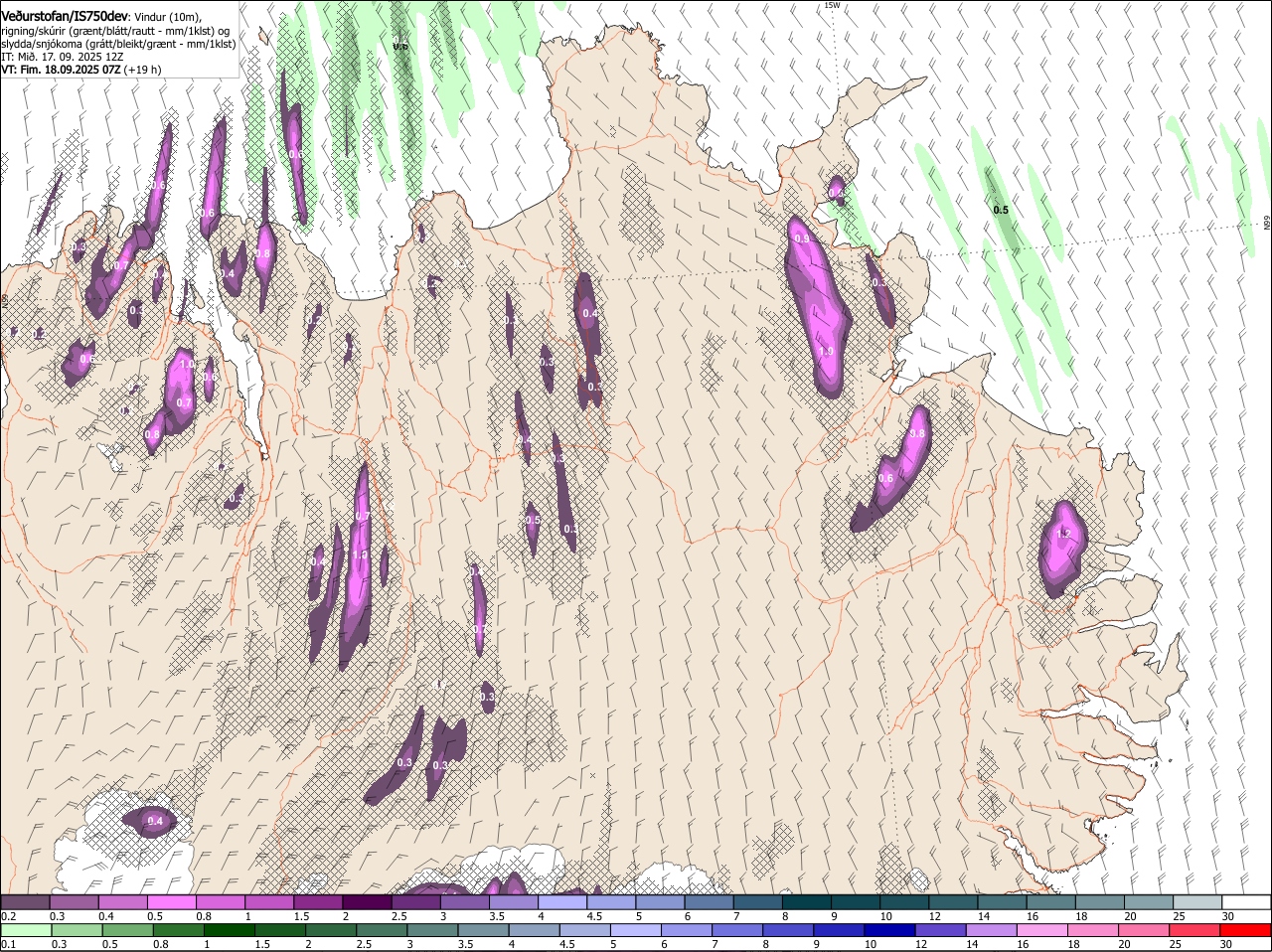The width and height of the screenshot is (1272, 952).
Task: Click the '0.4' value in the southwest glacier cell
Action: click(x=155, y=821)
